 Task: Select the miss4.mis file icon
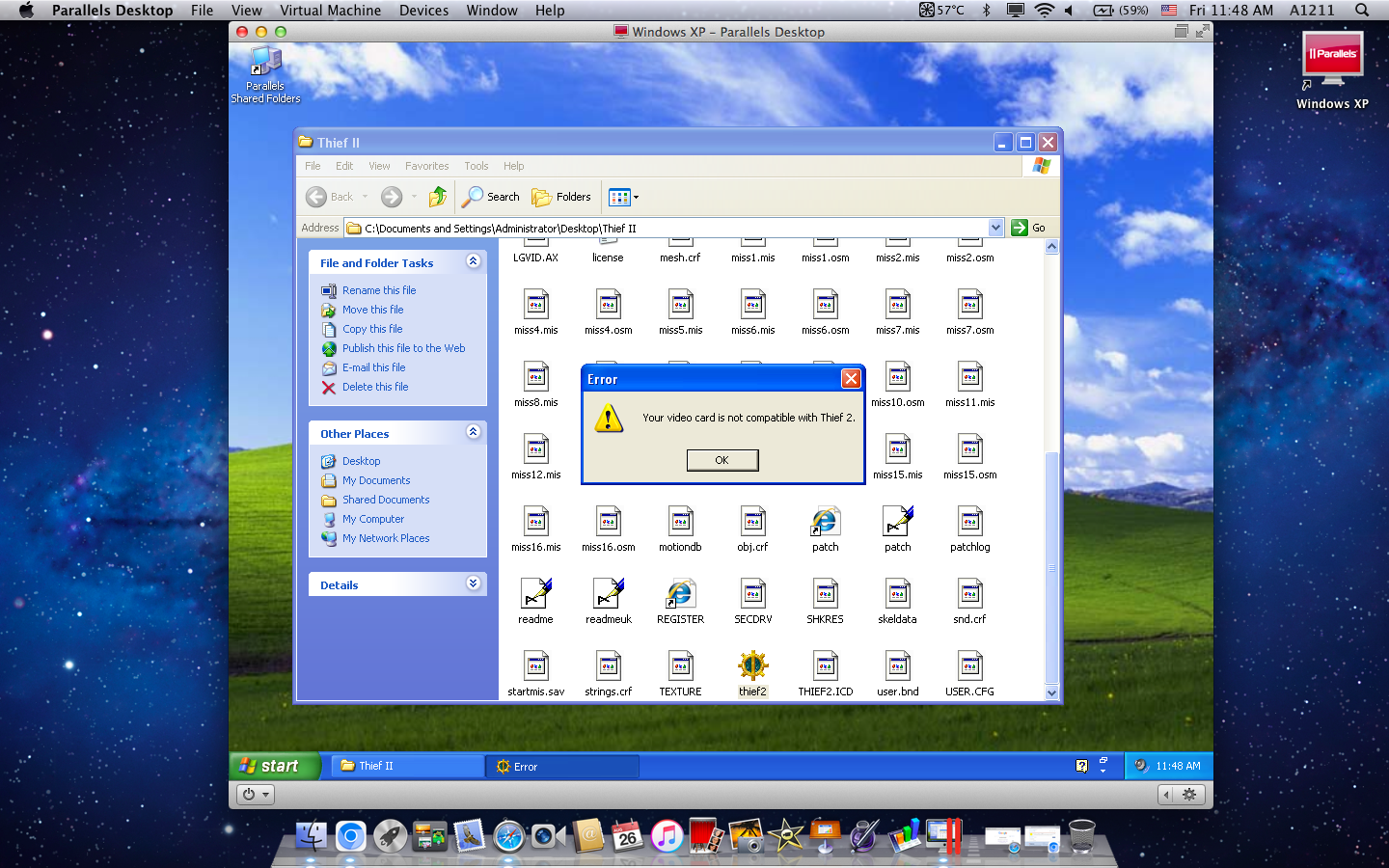point(536,304)
